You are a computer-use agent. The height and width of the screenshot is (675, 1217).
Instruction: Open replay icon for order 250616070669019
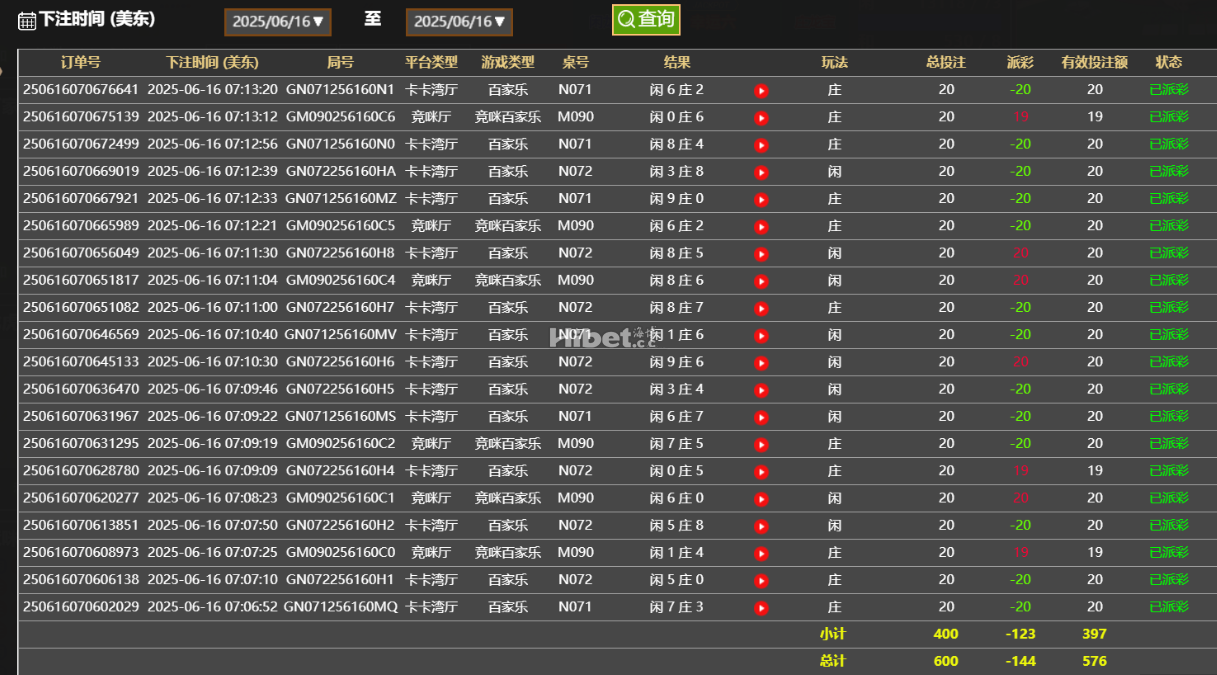(x=761, y=172)
